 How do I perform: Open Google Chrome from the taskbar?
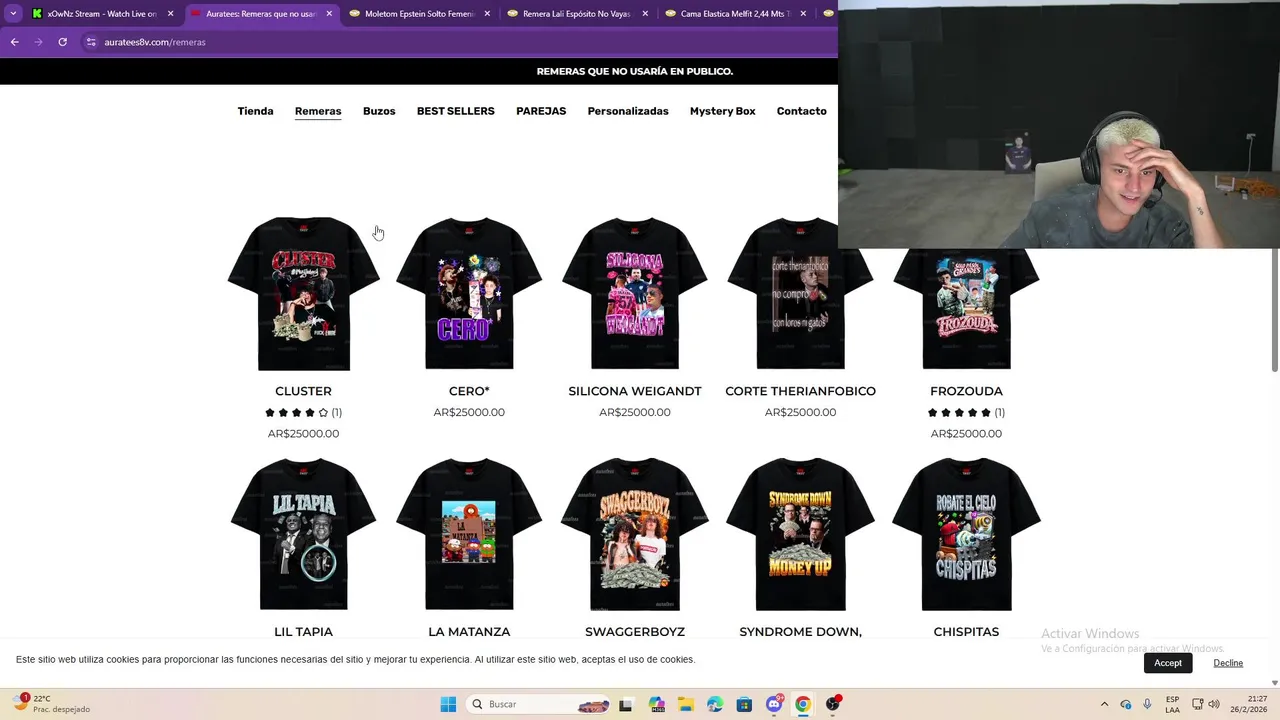pyautogui.click(x=803, y=704)
